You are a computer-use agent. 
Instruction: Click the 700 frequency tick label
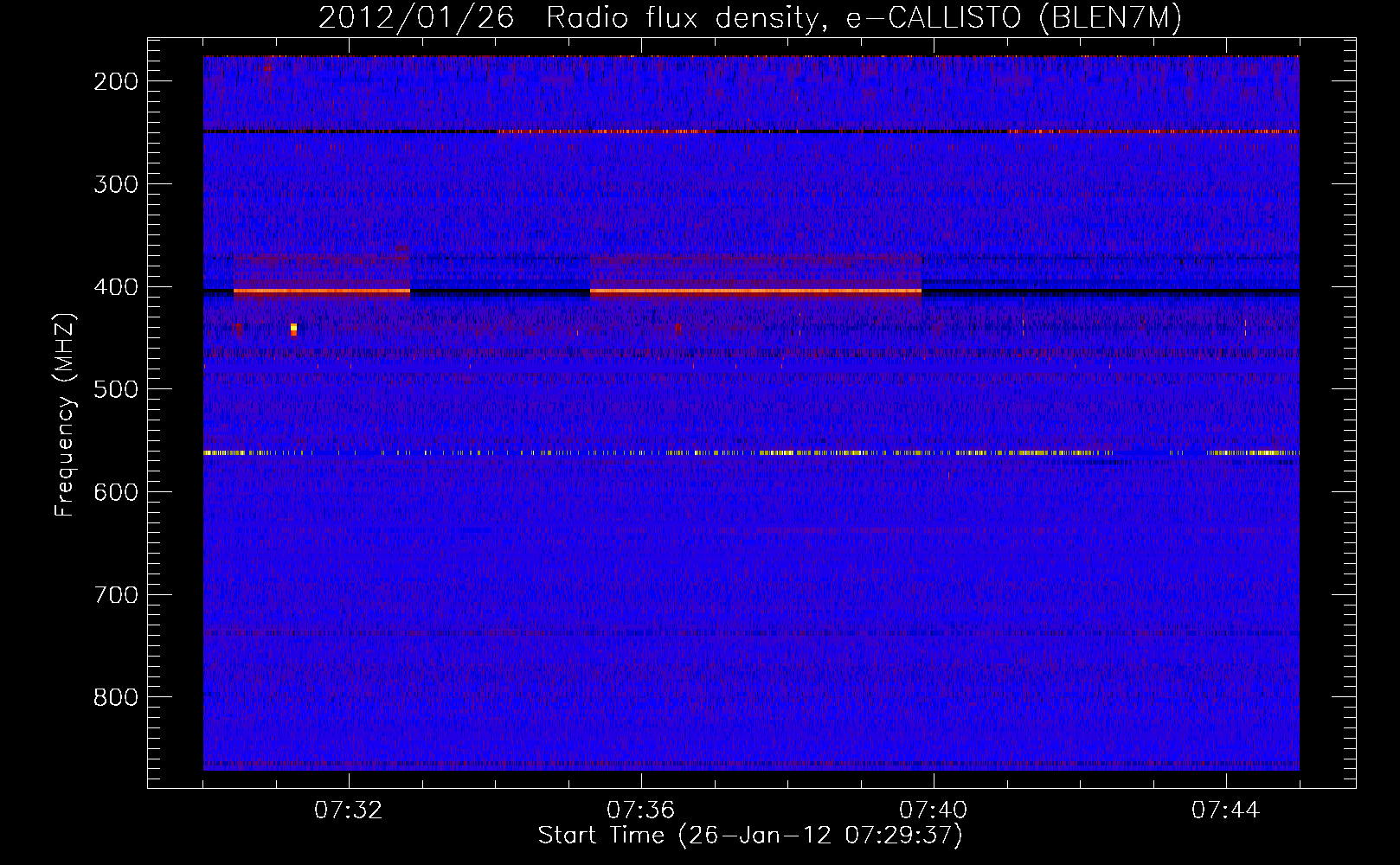115,595
